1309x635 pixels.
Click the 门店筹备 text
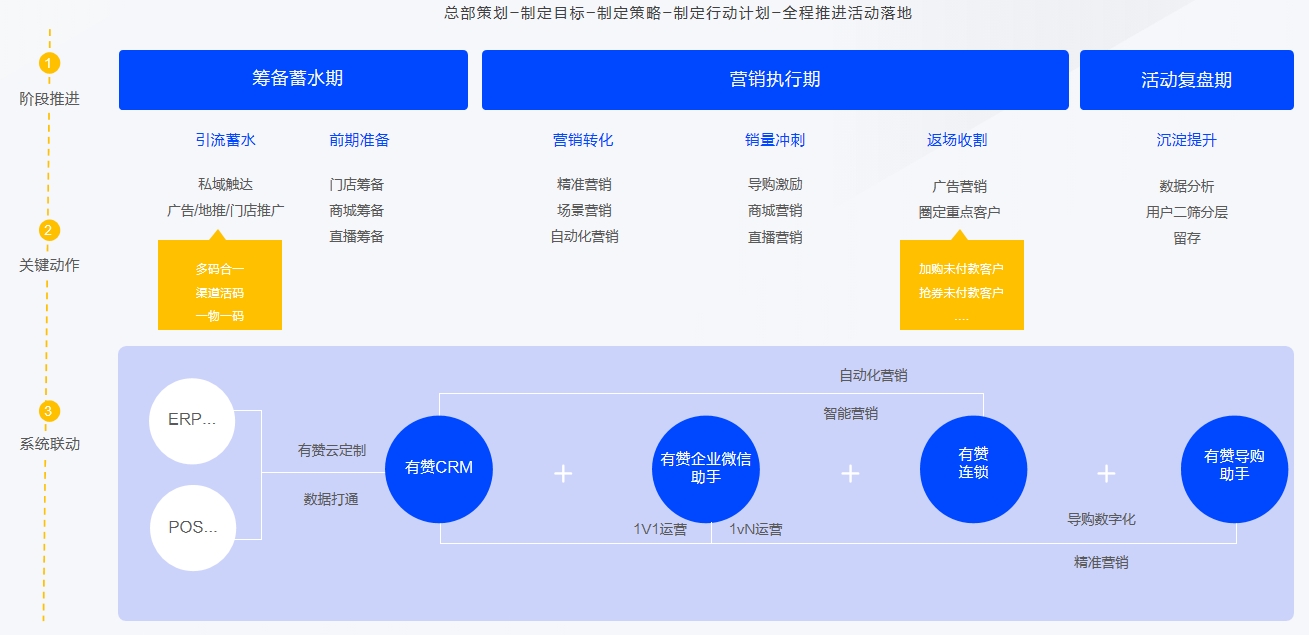tap(357, 184)
